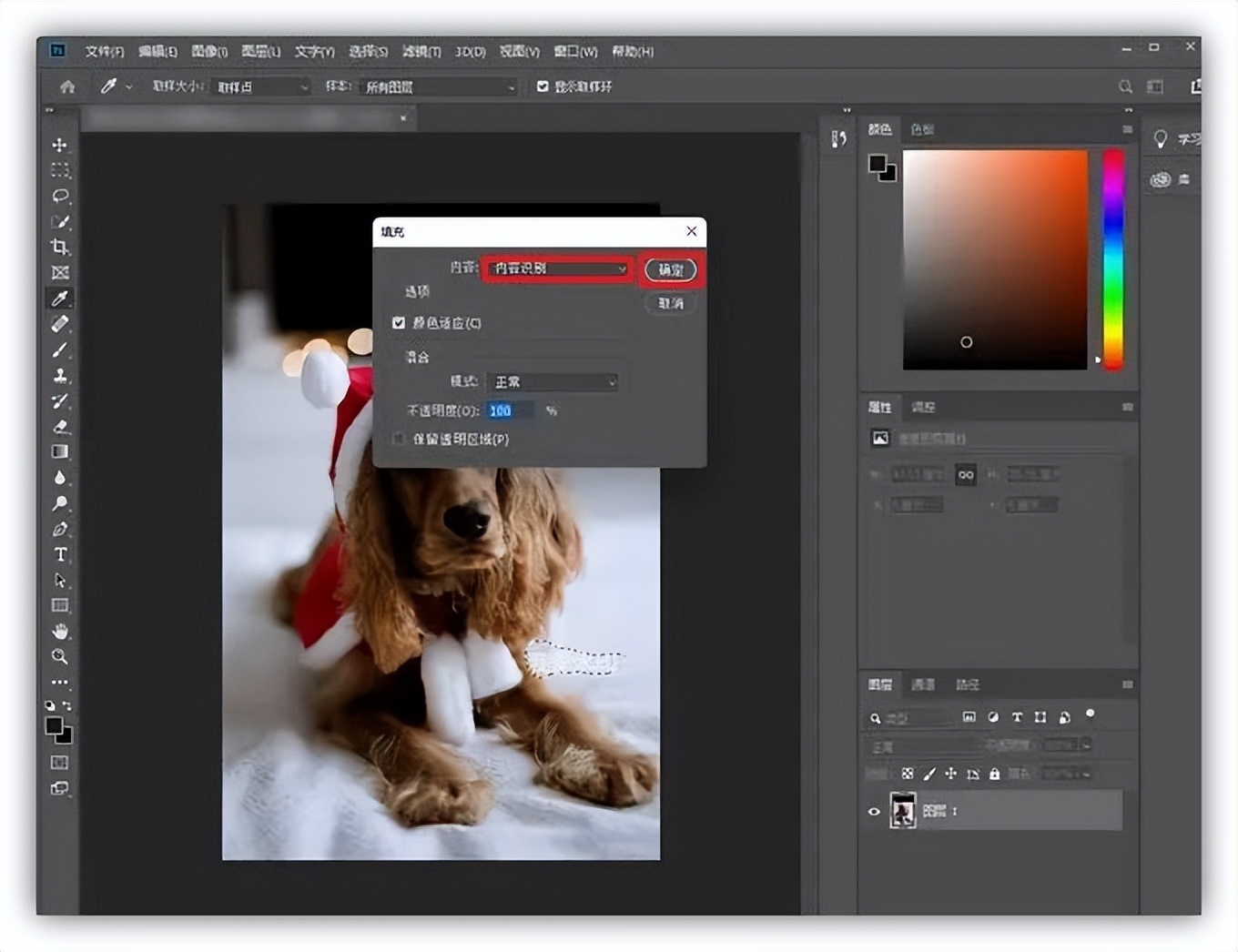The image size is (1238, 952).
Task: Select the Blur tool
Action: click(x=60, y=477)
